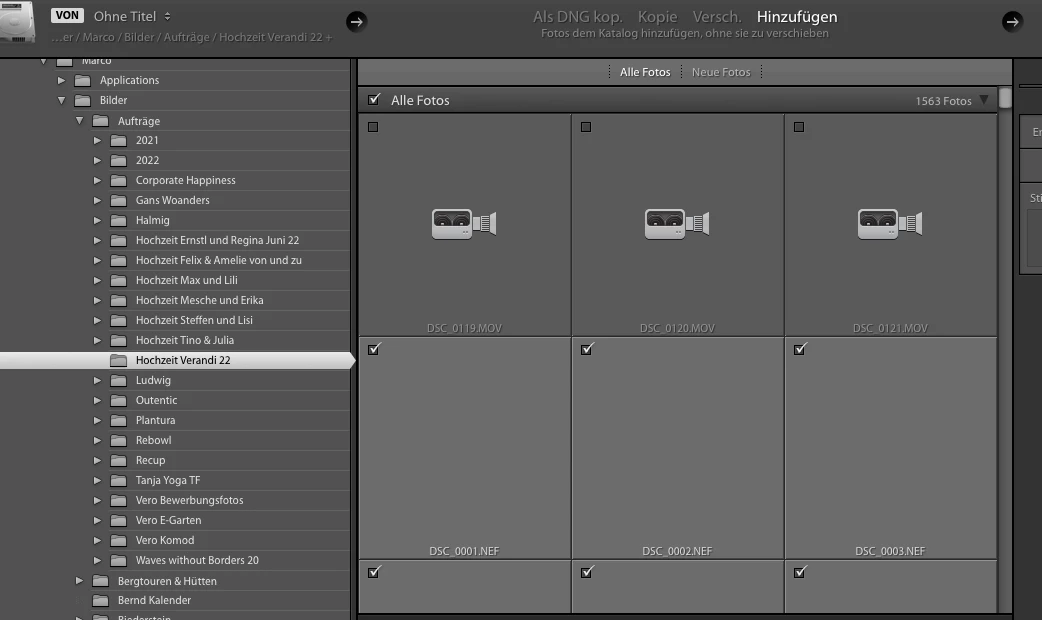The height and width of the screenshot is (620, 1042).
Task: Click the folder icon next to Bernd Kalender
Action: click(x=100, y=600)
